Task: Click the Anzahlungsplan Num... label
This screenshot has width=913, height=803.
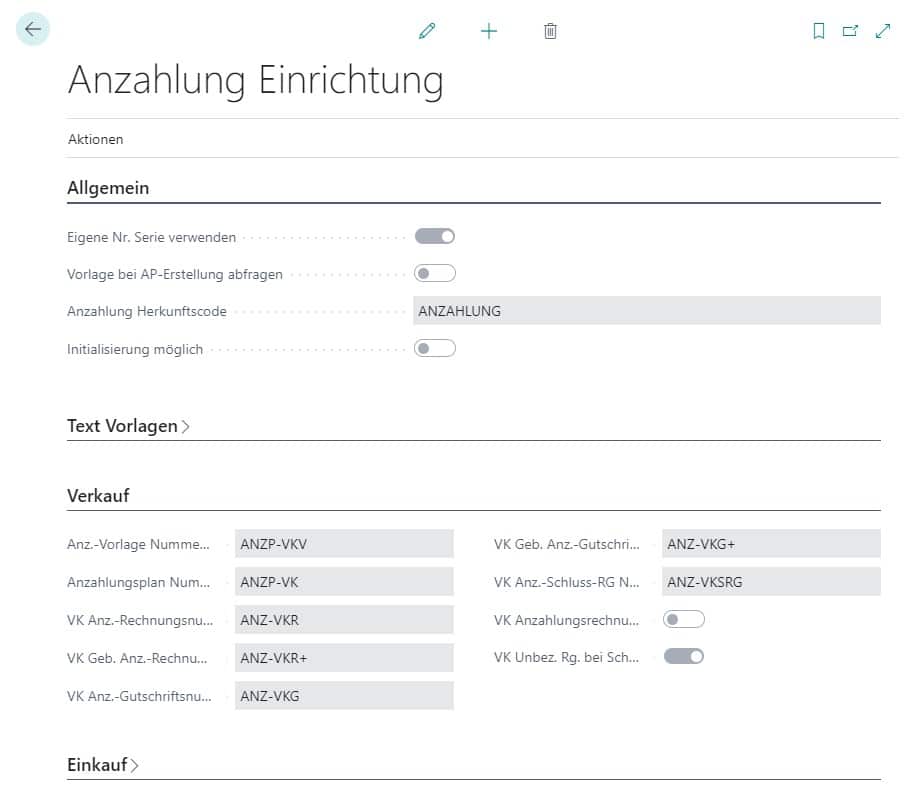Action: [x=139, y=582]
